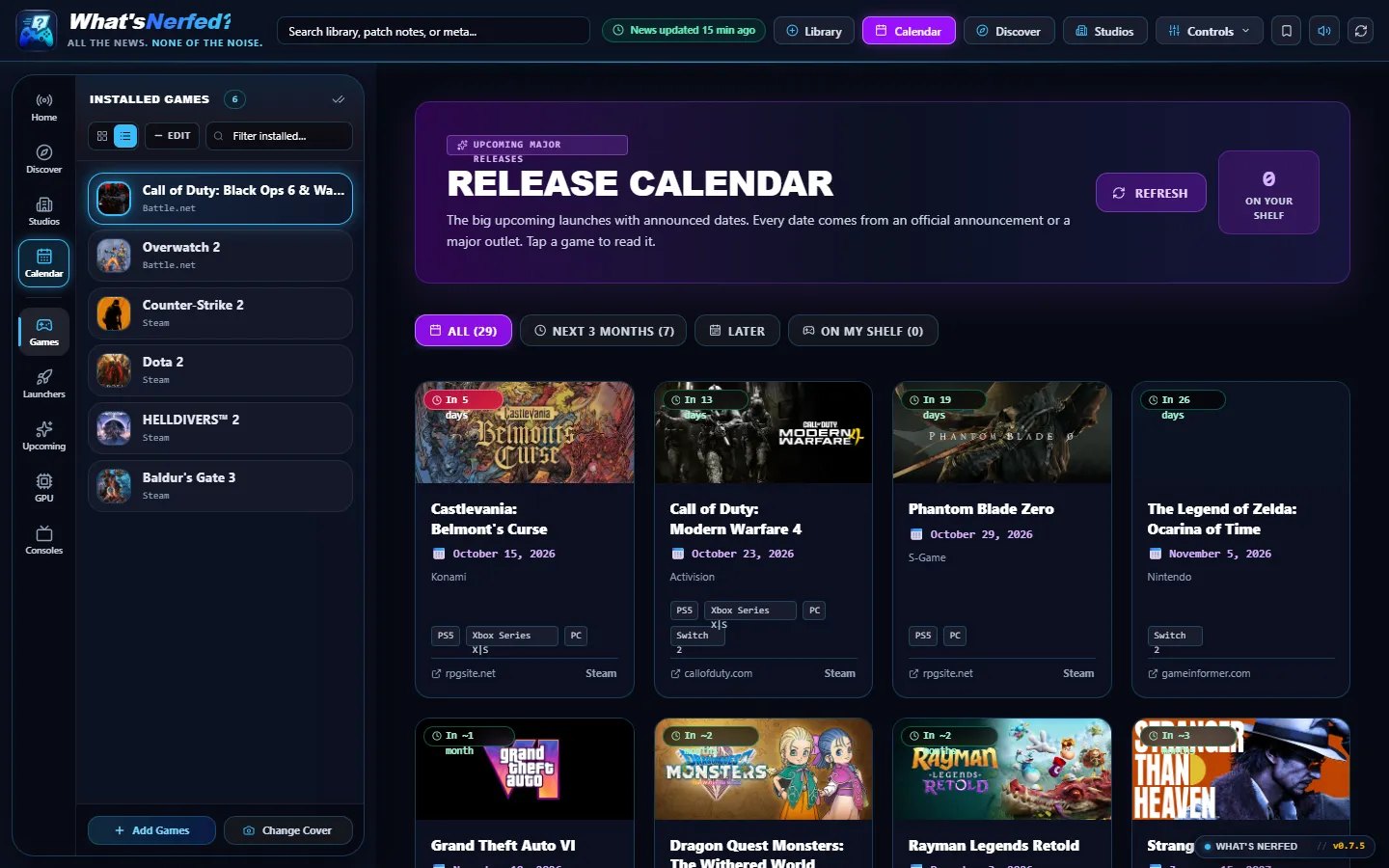Open the Studios tab in the top bar

(1105, 31)
